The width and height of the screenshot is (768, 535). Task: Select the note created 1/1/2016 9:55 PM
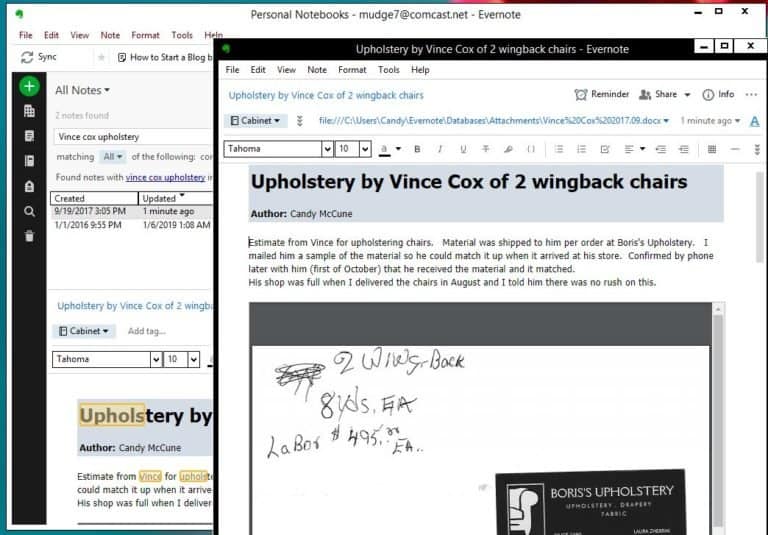132,225
